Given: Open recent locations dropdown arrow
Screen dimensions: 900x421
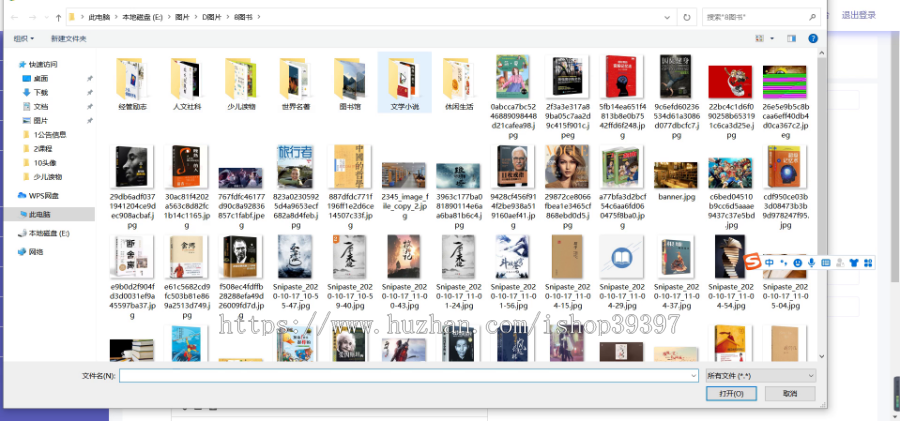Looking at the screenshot, I should 44,18.
